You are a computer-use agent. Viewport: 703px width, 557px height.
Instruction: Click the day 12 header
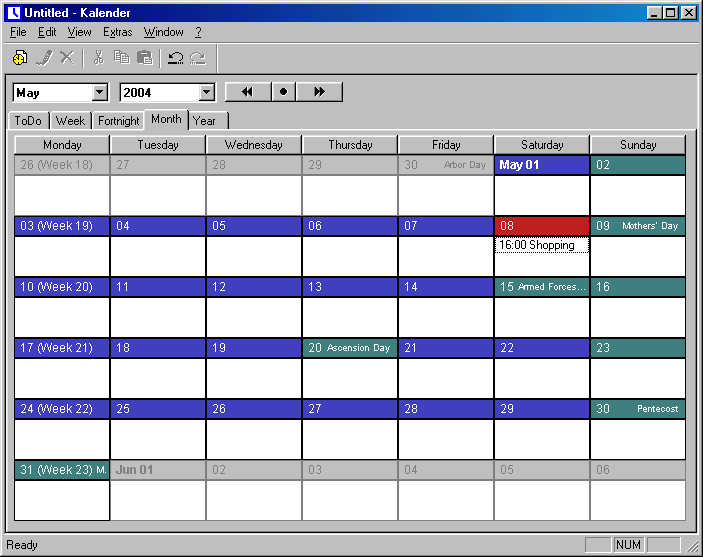coord(254,287)
